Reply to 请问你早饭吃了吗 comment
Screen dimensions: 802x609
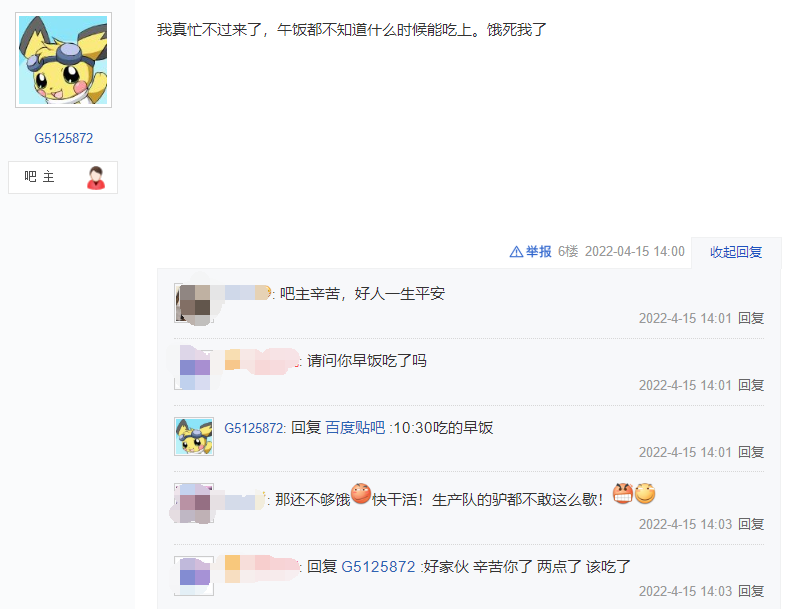point(751,385)
